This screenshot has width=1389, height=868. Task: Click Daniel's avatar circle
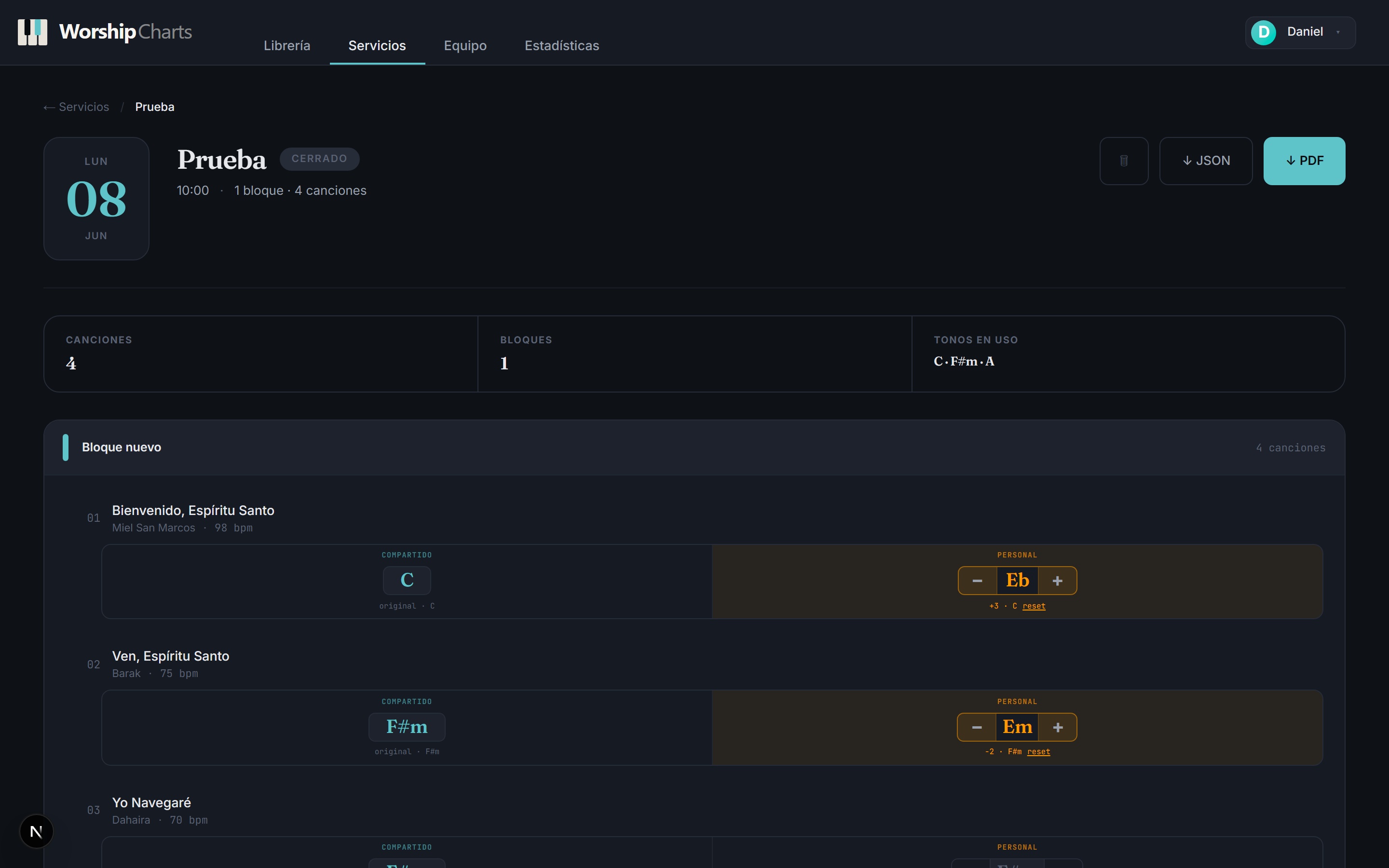click(x=1263, y=32)
